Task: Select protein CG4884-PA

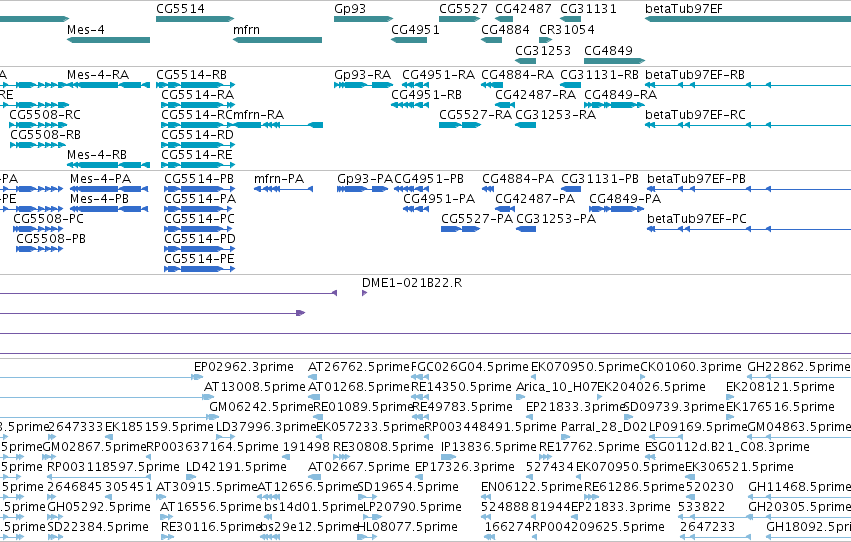Action: [488, 189]
